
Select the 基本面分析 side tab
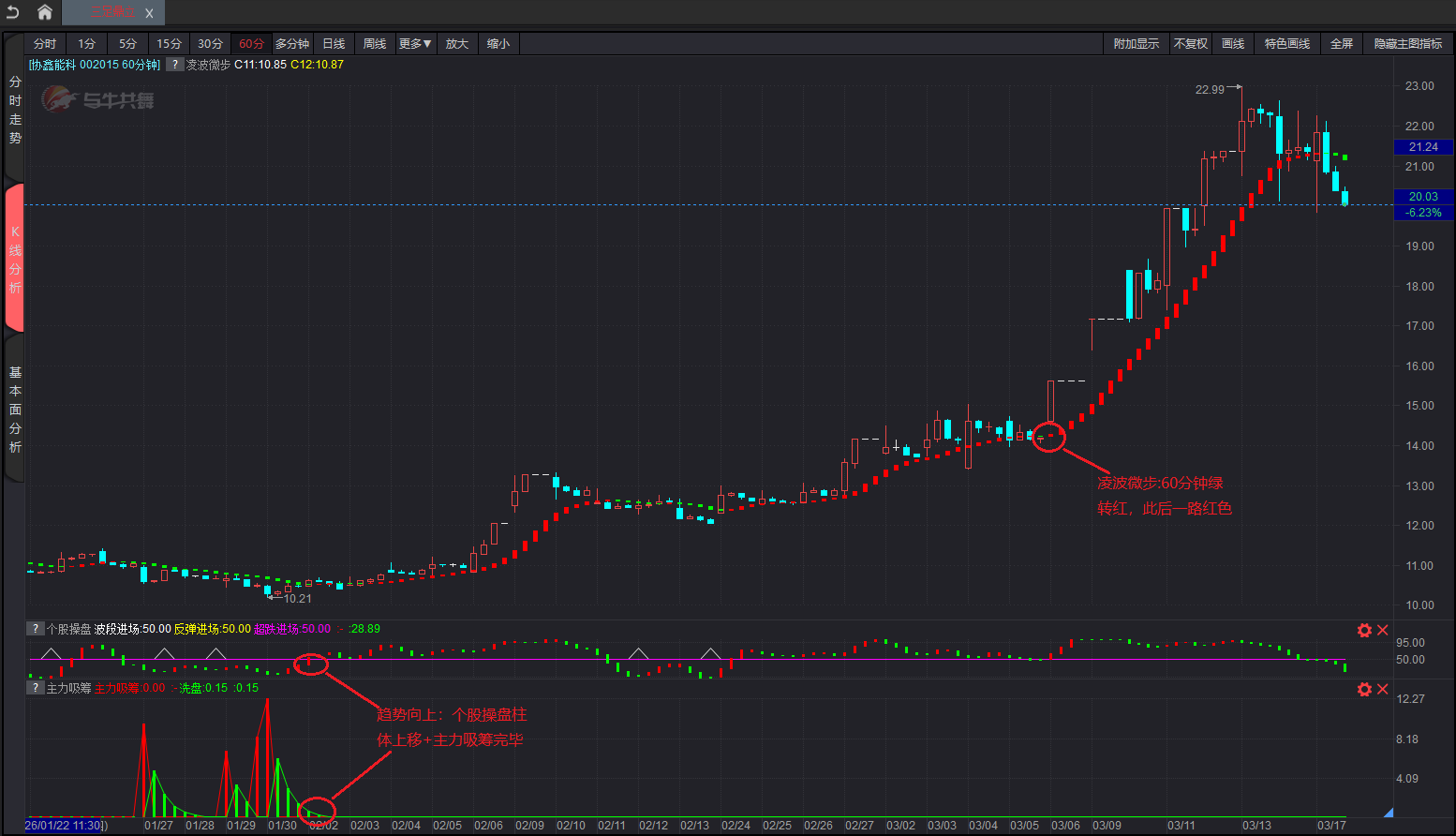(x=15, y=410)
